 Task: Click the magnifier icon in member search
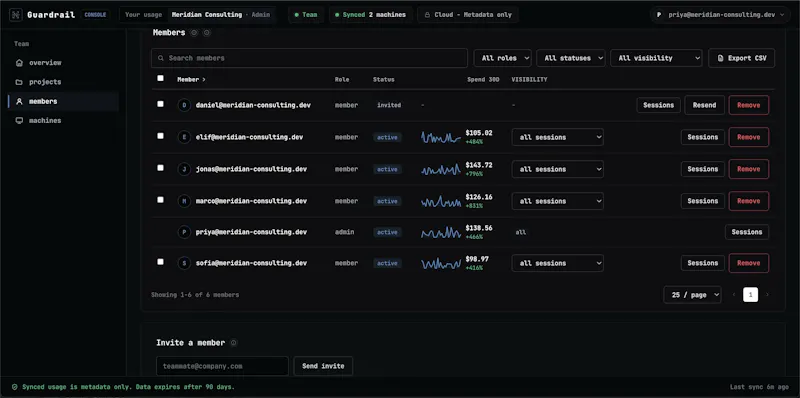[161, 58]
